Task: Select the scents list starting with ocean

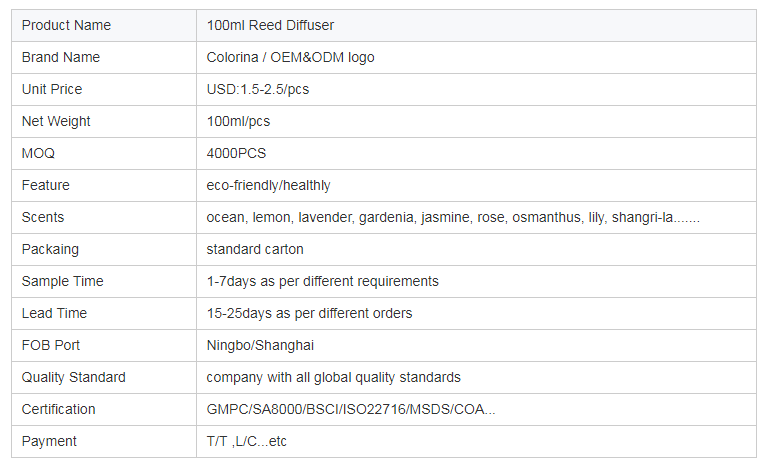Action: click(x=453, y=217)
